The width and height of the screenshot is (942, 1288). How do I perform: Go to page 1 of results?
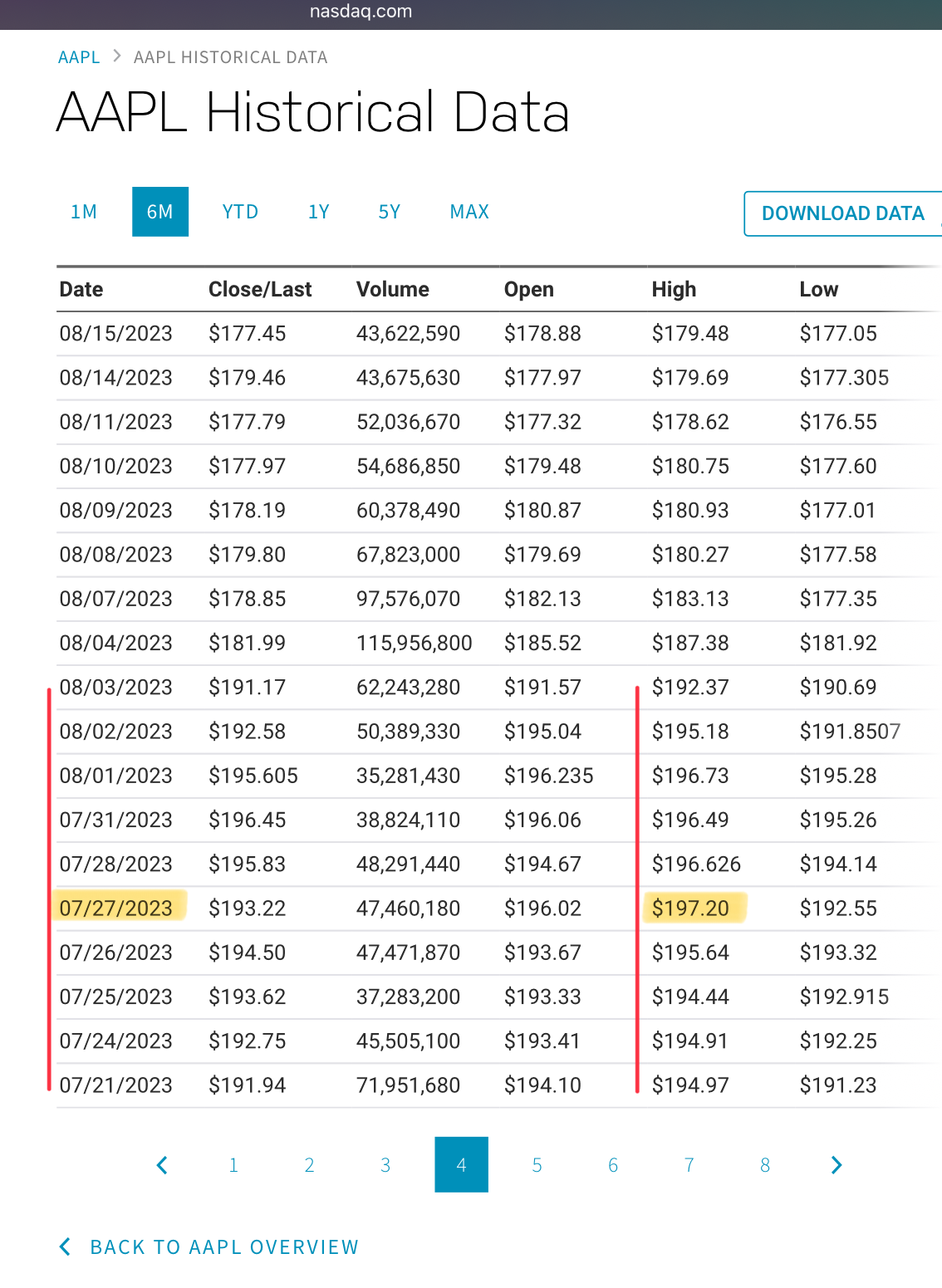[x=233, y=1165]
